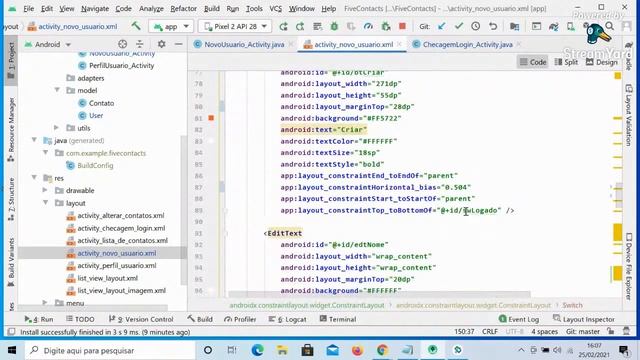Viewport: 640px width, 360px height.
Task: Switch to NovoUsuario_Activity.java tab
Action: point(244,44)
